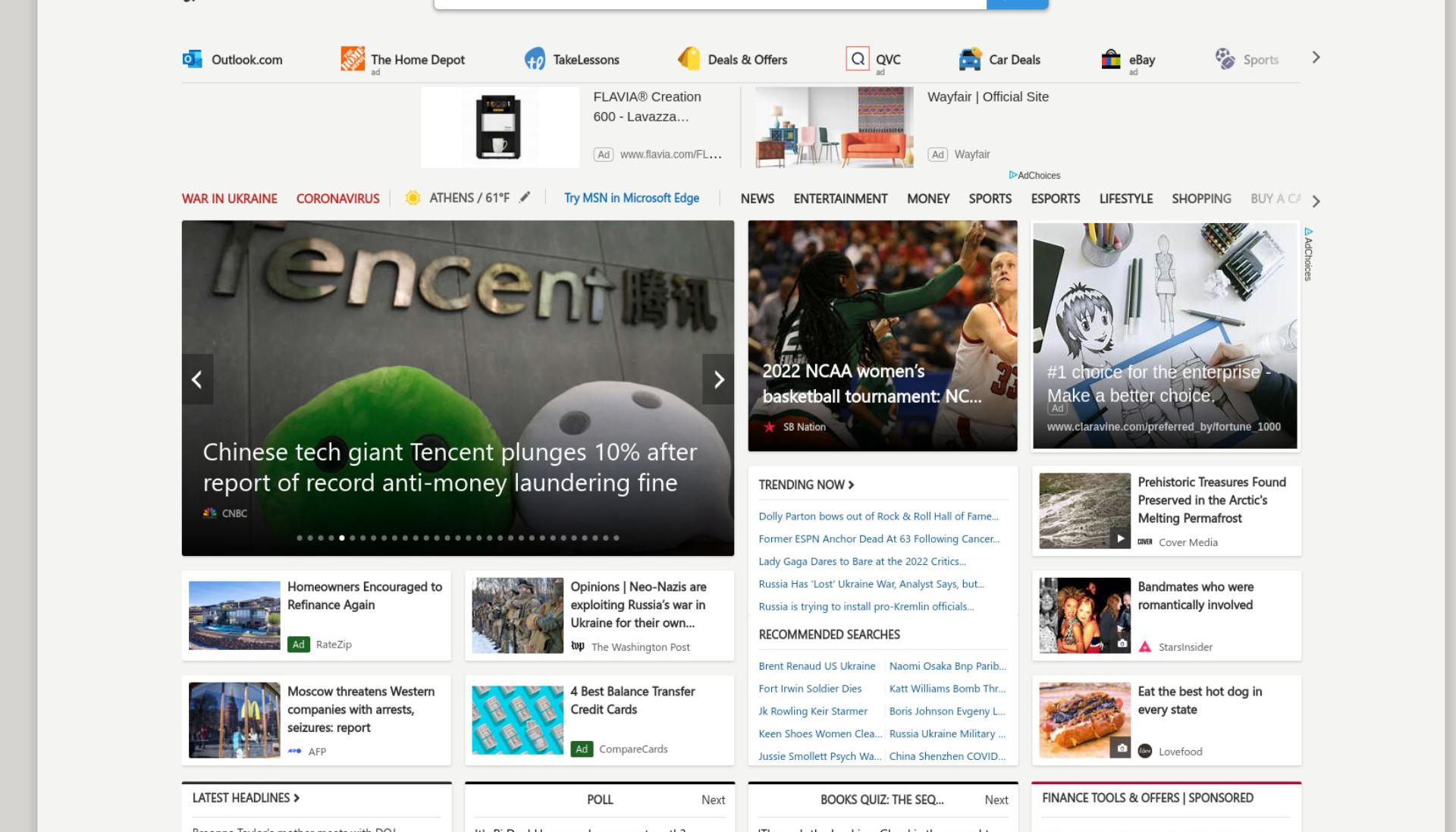Image resolution: width=1456 pixels, height=832 pixels.
Task: Open China Shenzhen COVID search link
Action: [x=947, y=756]
